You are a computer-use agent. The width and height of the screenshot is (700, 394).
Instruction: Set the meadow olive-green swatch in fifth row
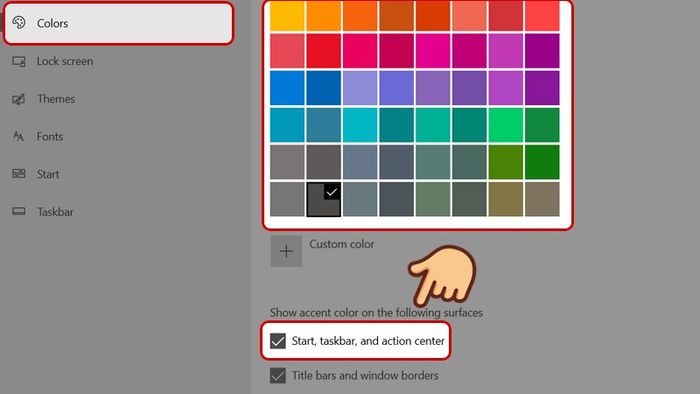coord(506,162)
